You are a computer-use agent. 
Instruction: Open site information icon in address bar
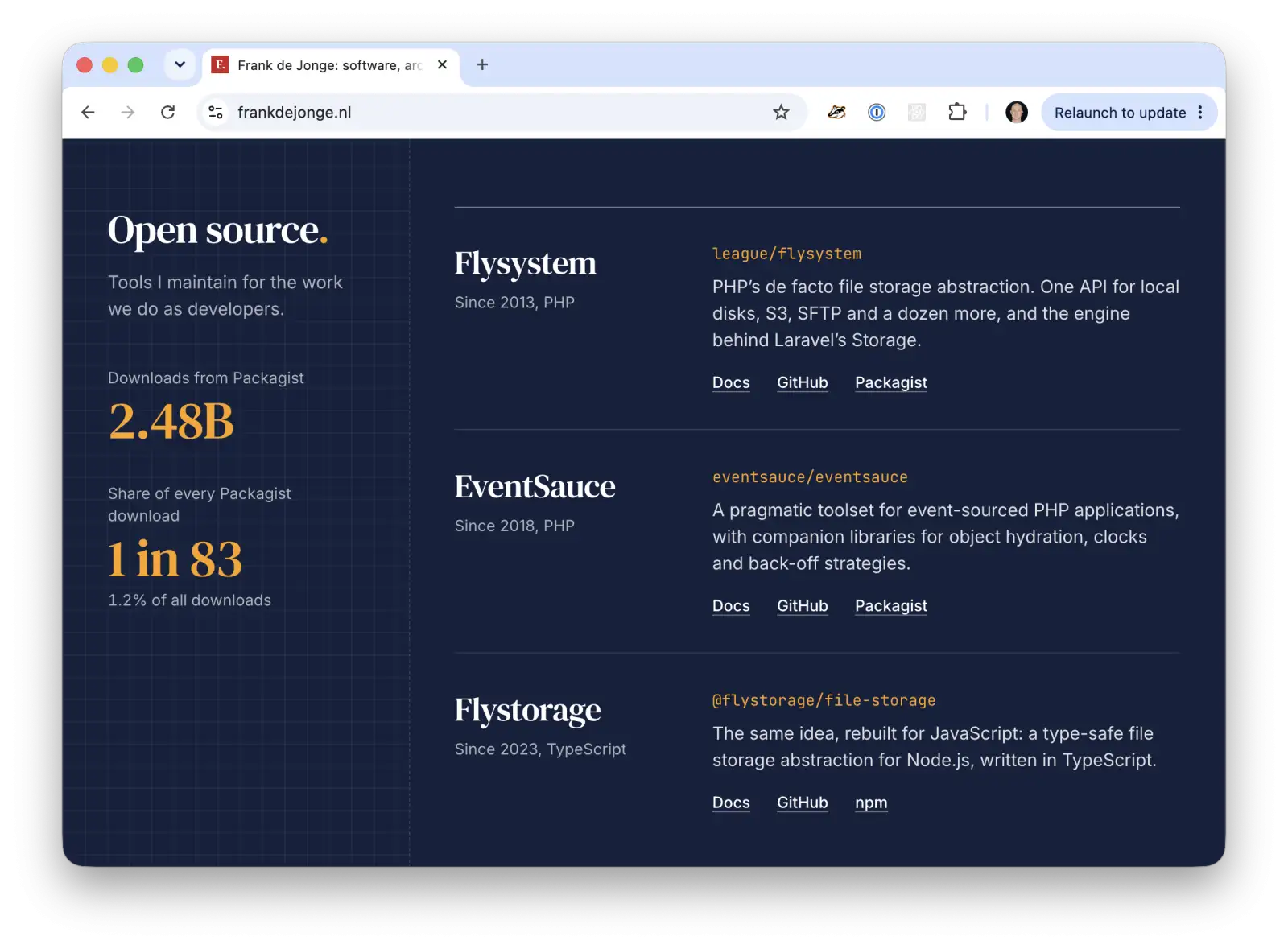tap(216, 113)
